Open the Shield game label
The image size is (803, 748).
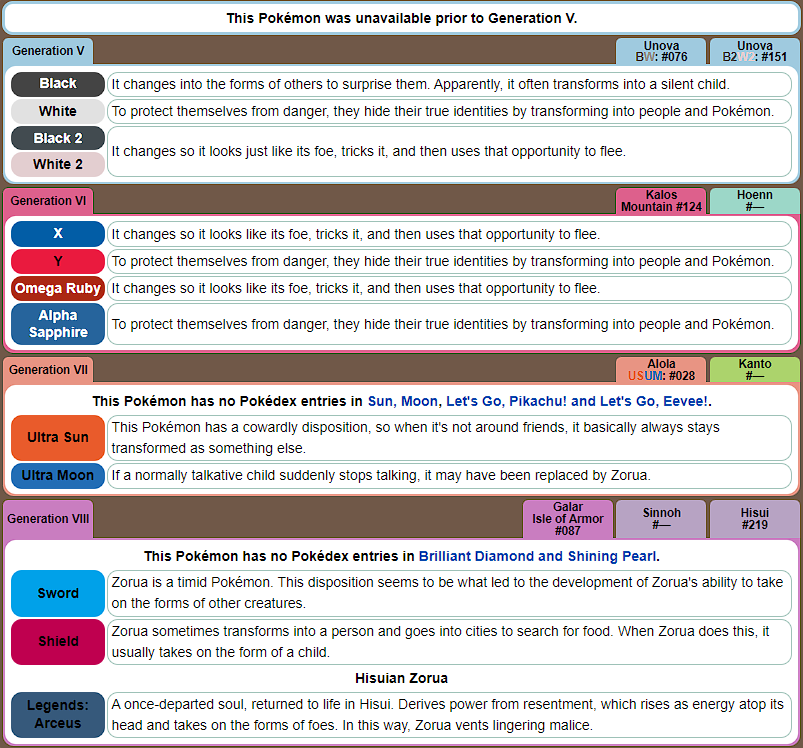[58, 642]
